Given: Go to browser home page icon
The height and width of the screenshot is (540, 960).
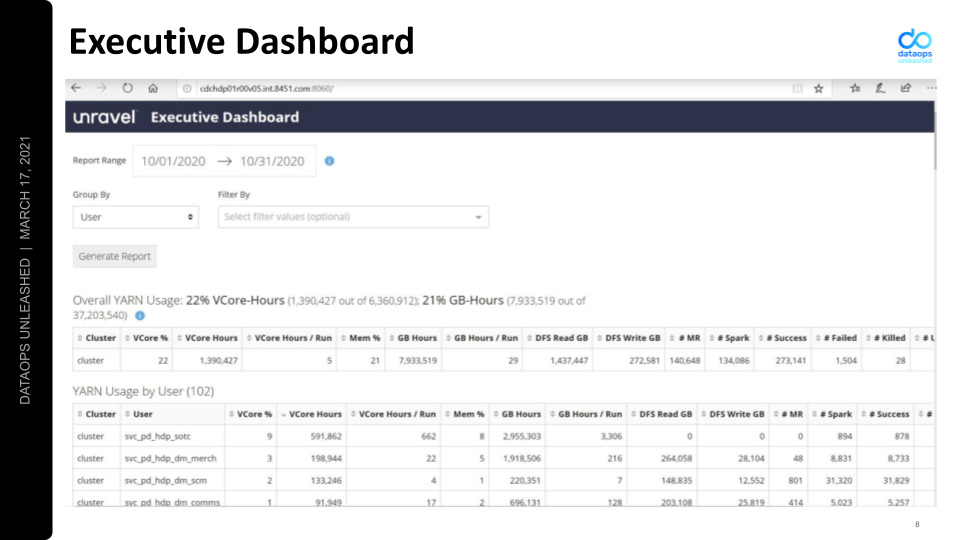Looking at the screenshot, I should [153, 88].
